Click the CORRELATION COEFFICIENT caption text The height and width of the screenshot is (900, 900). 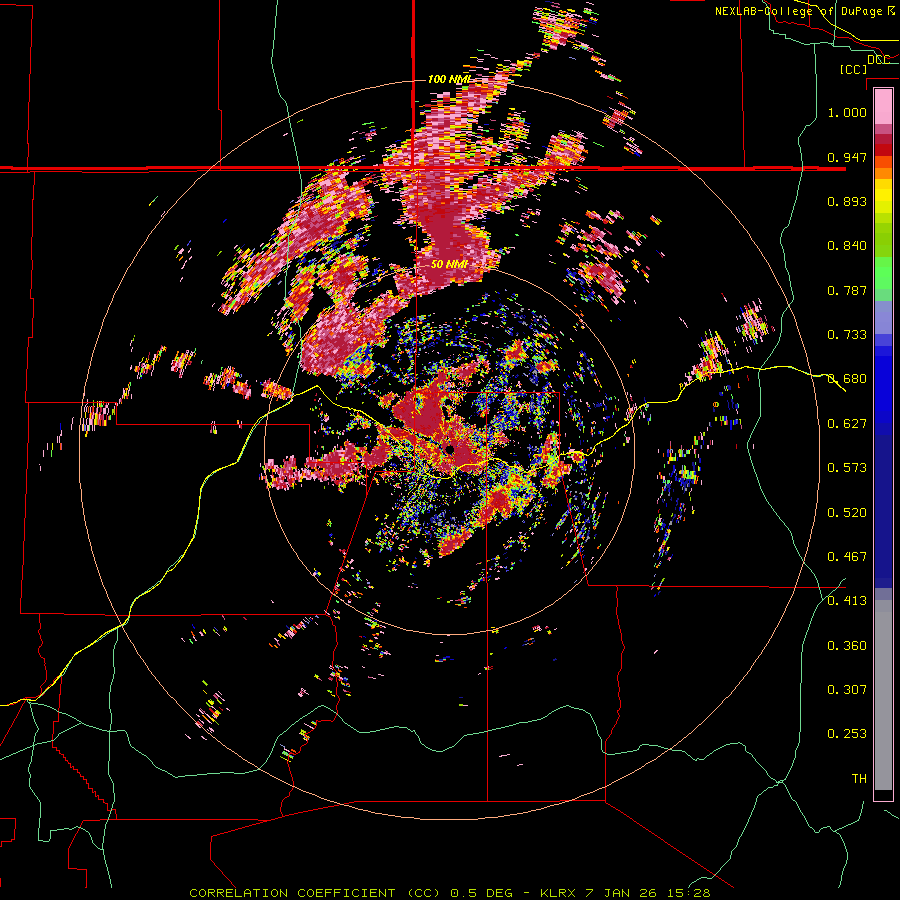click(292, 893)
